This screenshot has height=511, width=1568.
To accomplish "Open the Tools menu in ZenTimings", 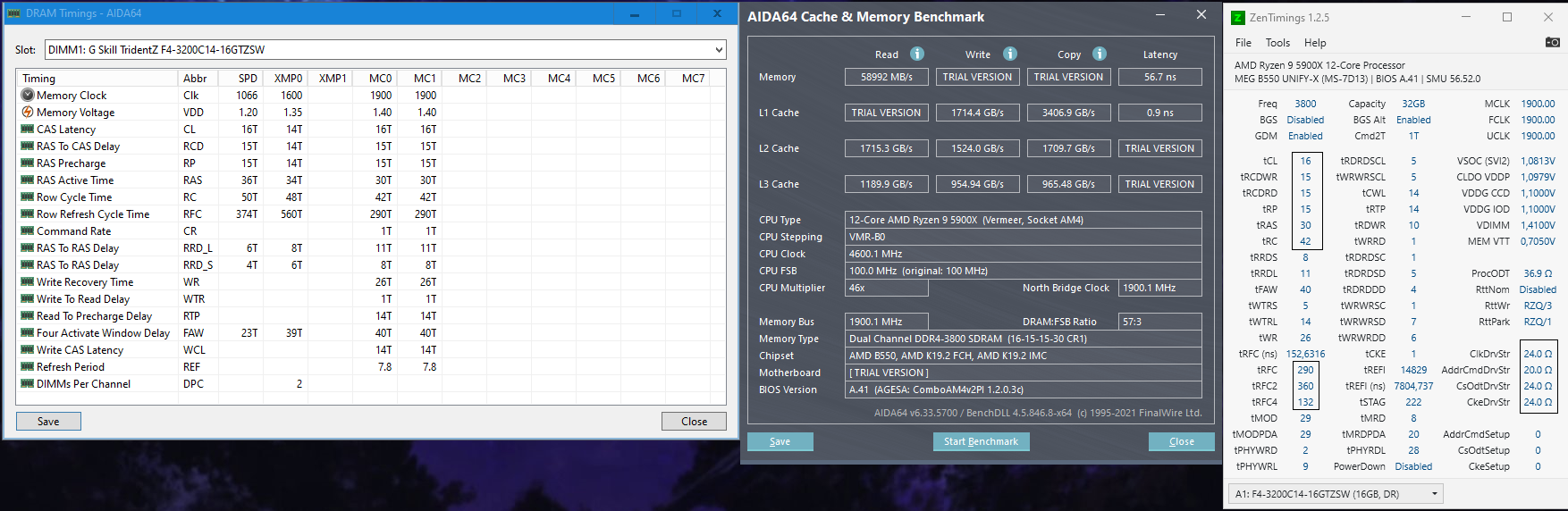I will [x=1277, y=42].
